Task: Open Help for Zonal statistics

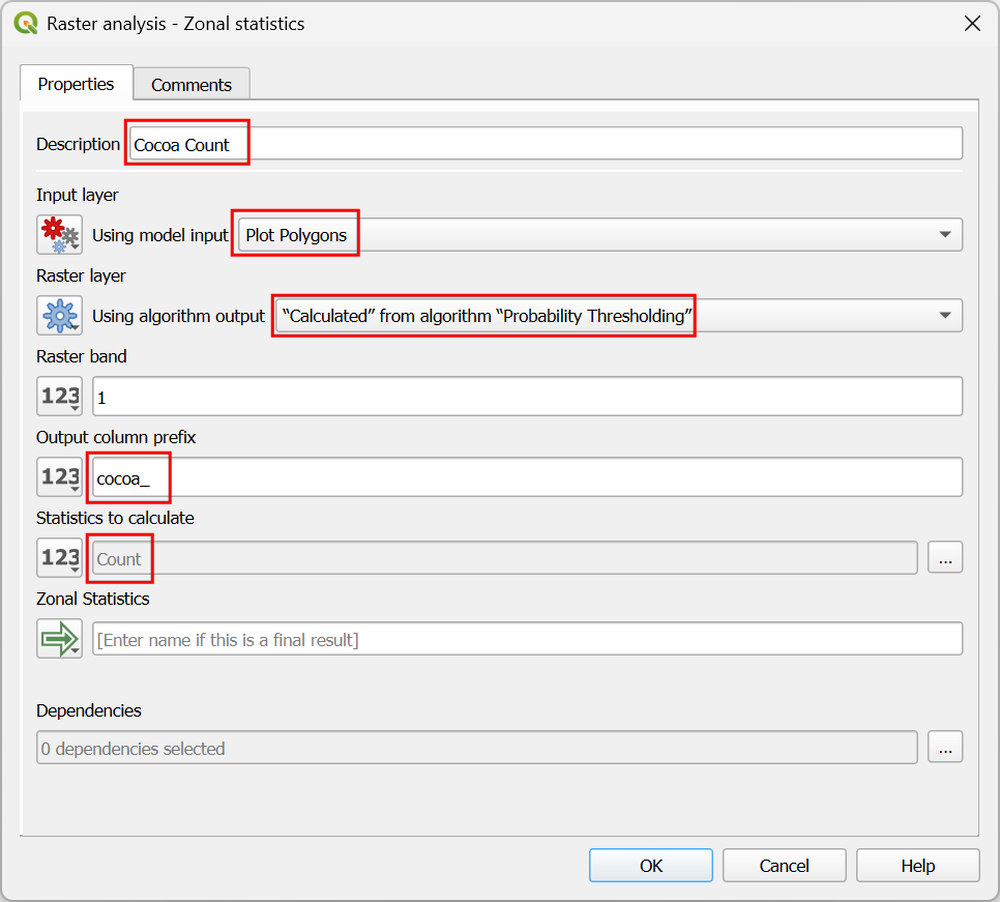Action: 918,866
